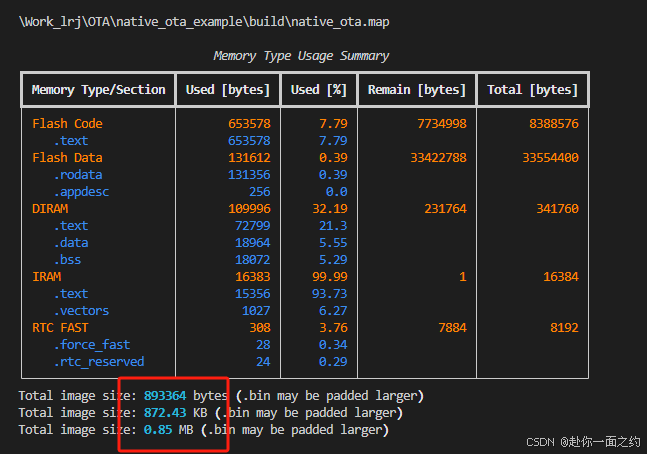Click the .force_fast section label
The height and width of the screenshot is (454, 647).
pyautogui.click(x=92, y=345)
